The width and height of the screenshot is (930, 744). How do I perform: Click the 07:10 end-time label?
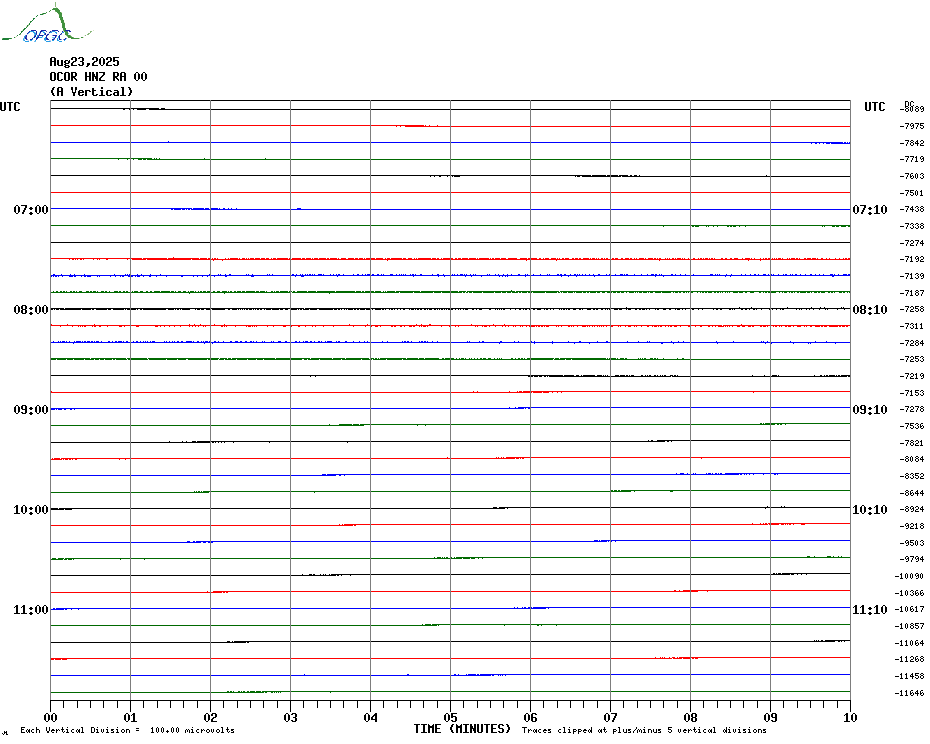click(x=870, y=209)
